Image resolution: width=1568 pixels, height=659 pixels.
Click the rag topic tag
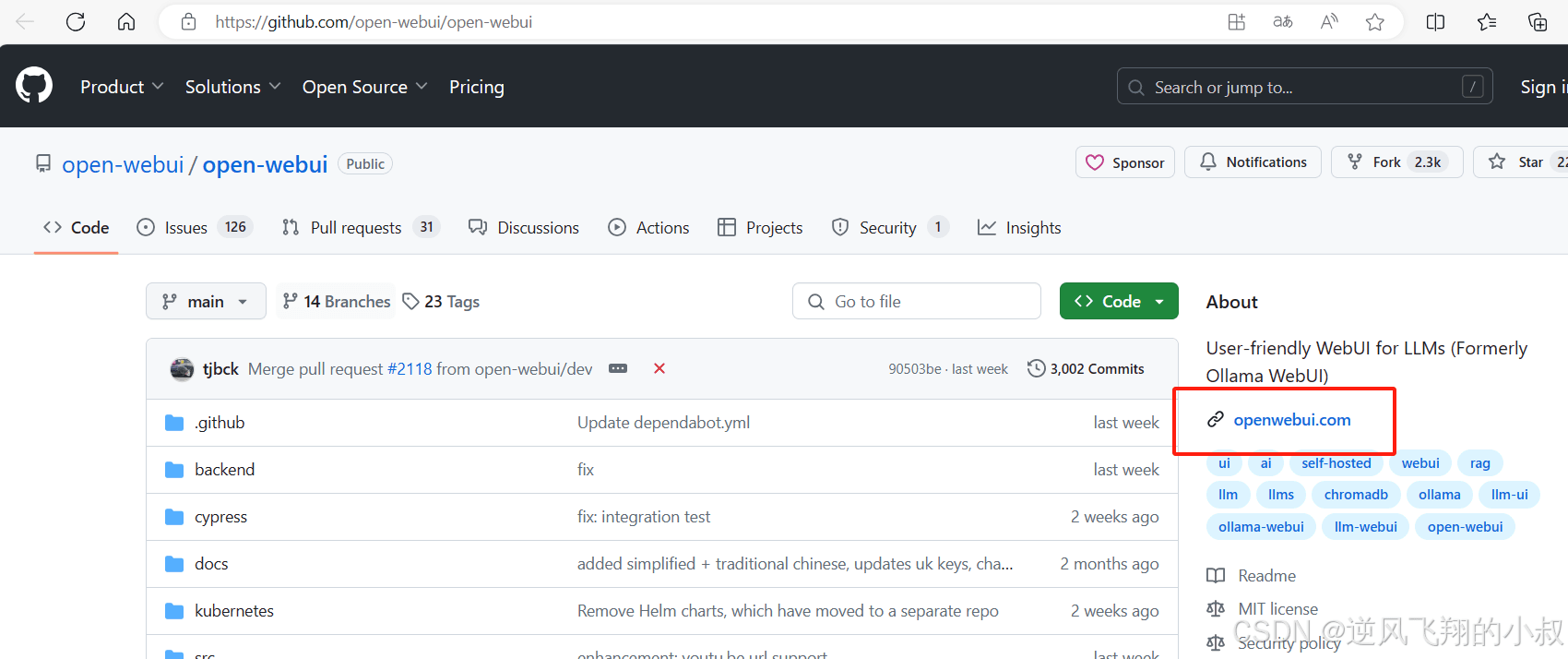point(1480,463)
